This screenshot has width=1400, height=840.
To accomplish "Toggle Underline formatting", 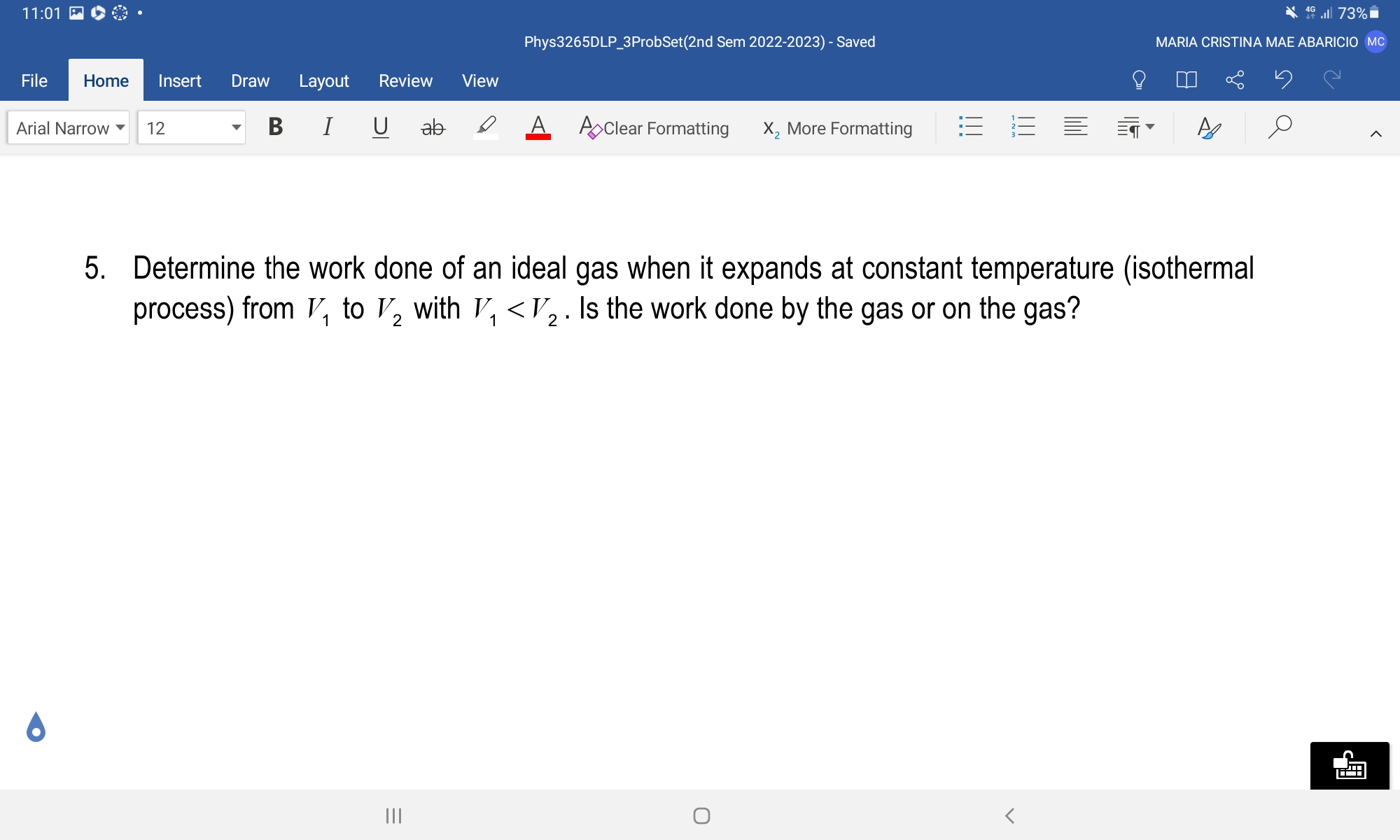I will click(380, 127).
